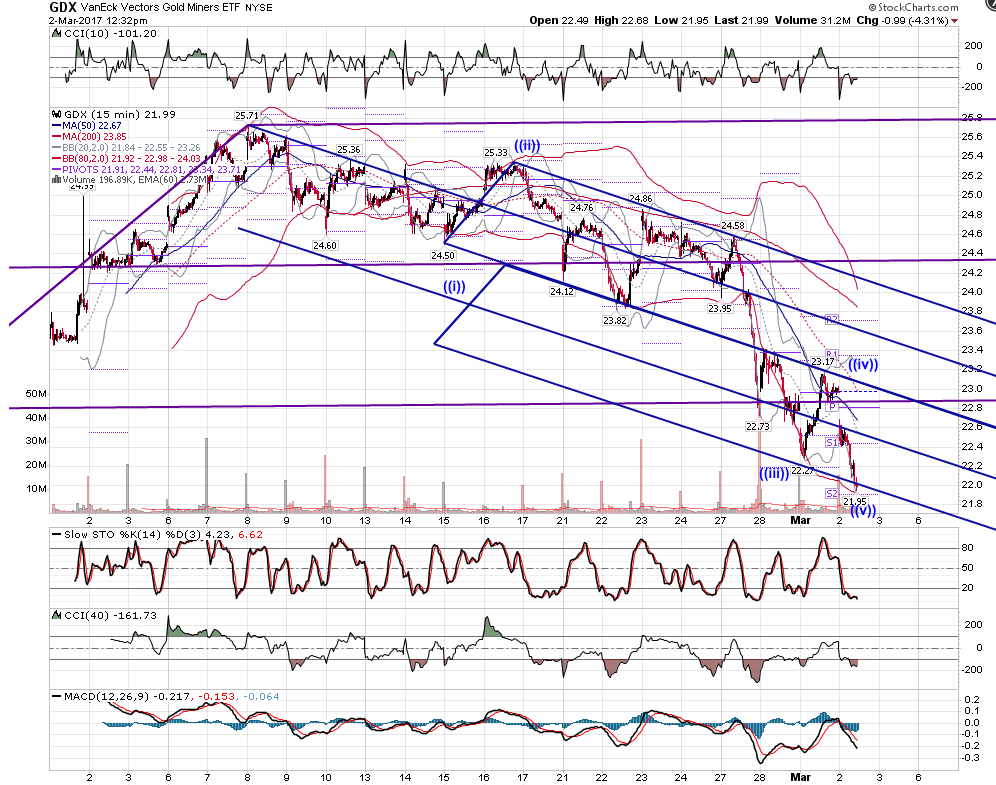Click the 24.50 low price label
Image resolution: width=996 pixels, height=785 pixels.
point(443,255)
